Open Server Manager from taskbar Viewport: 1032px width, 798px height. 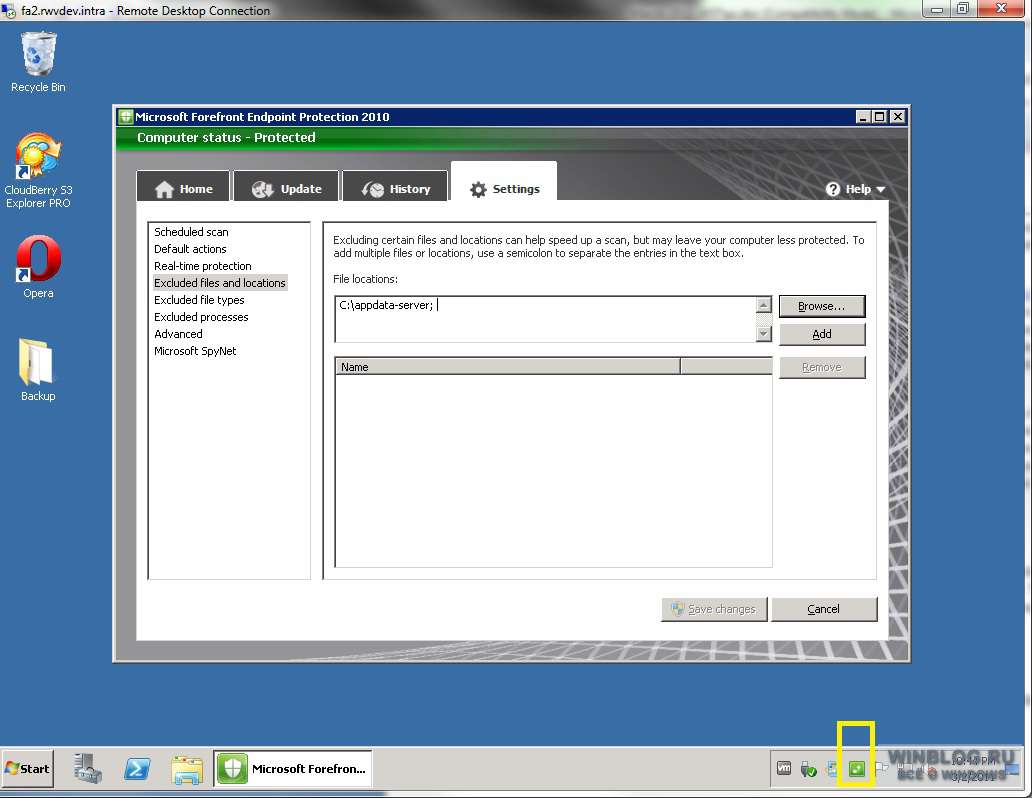[88, 768]
